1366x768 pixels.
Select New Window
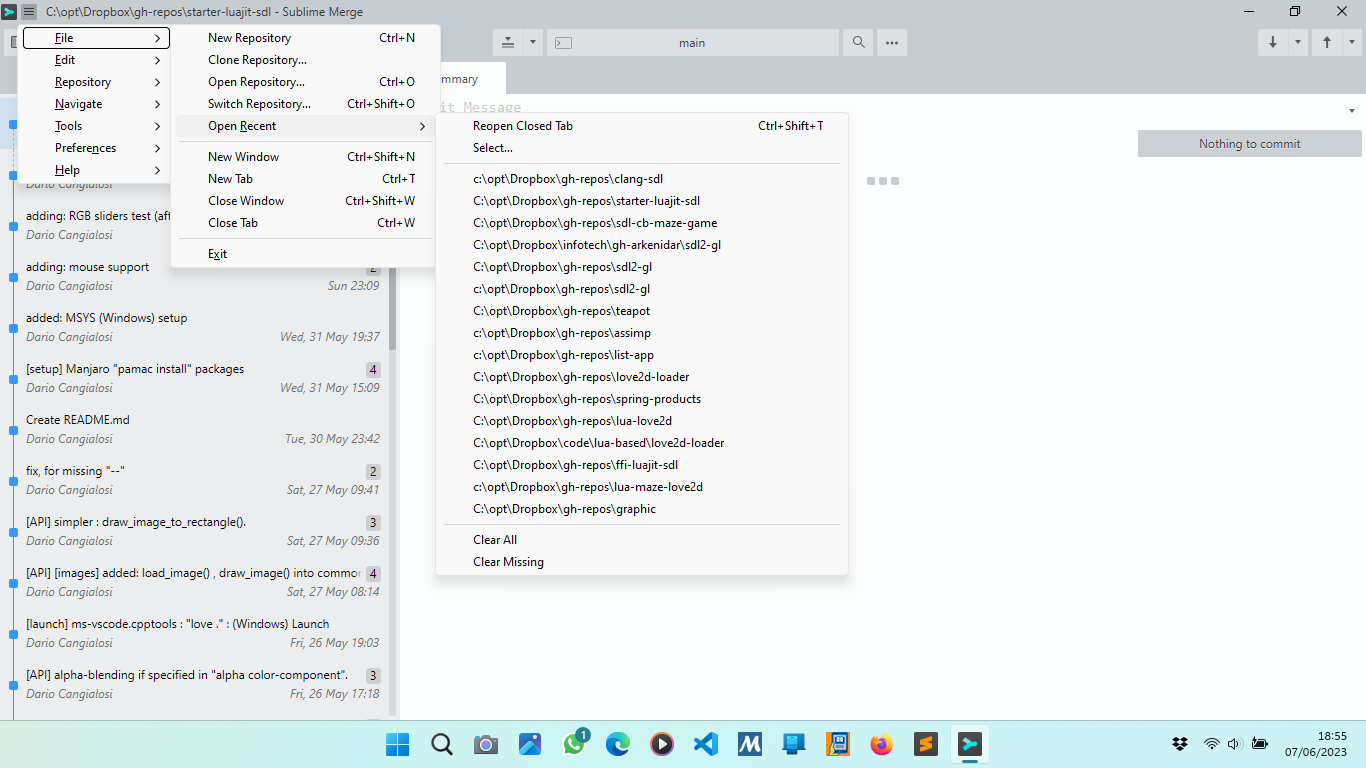click(305, 157)
